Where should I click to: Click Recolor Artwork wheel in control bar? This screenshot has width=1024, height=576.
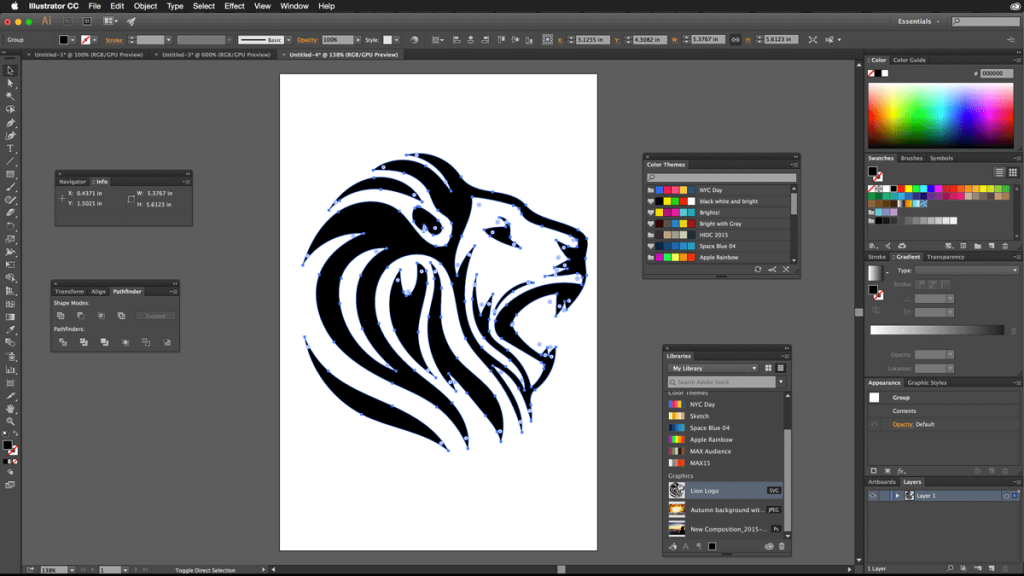[414, 40]
